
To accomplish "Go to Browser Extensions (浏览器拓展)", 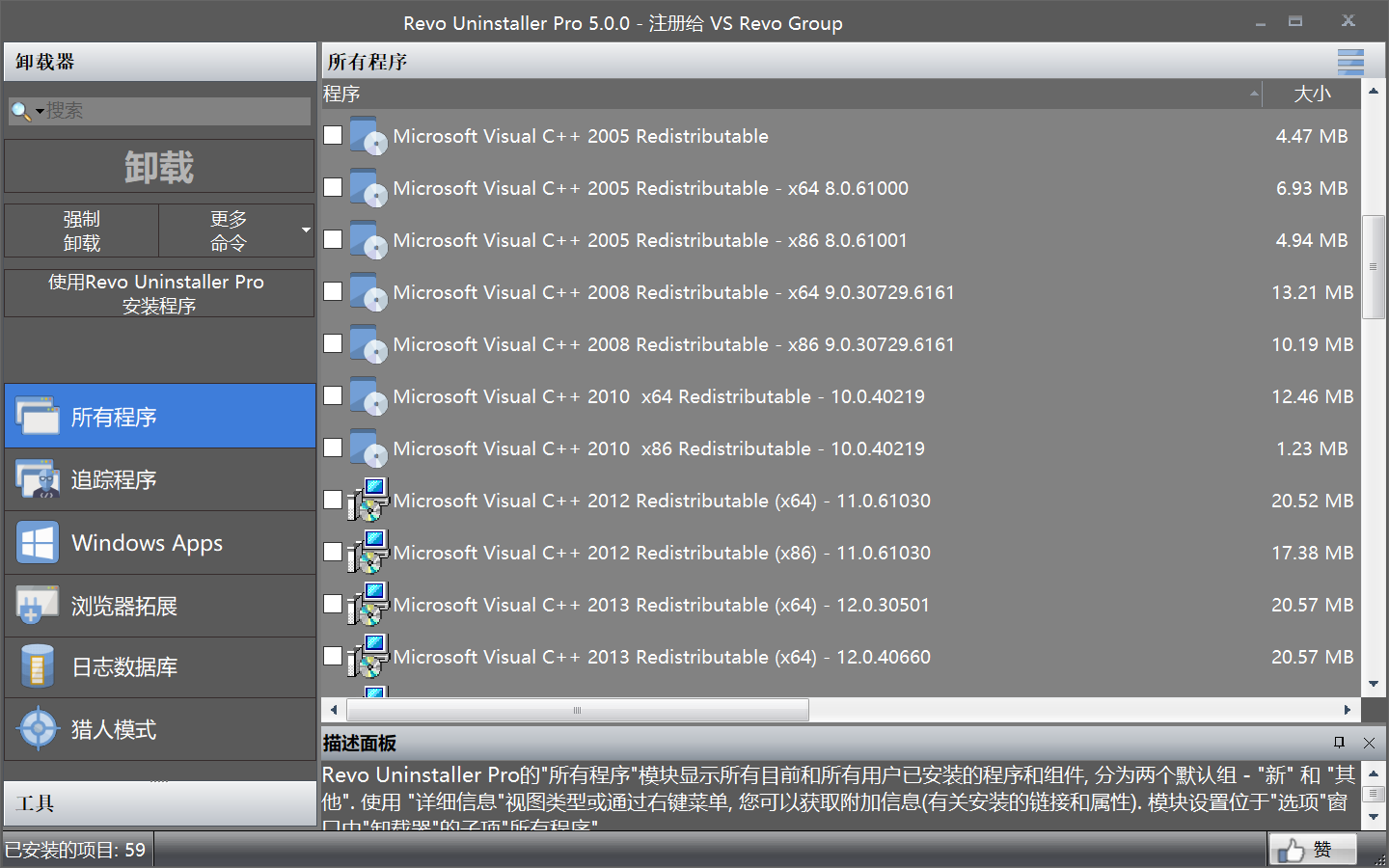I will (160, 606).
